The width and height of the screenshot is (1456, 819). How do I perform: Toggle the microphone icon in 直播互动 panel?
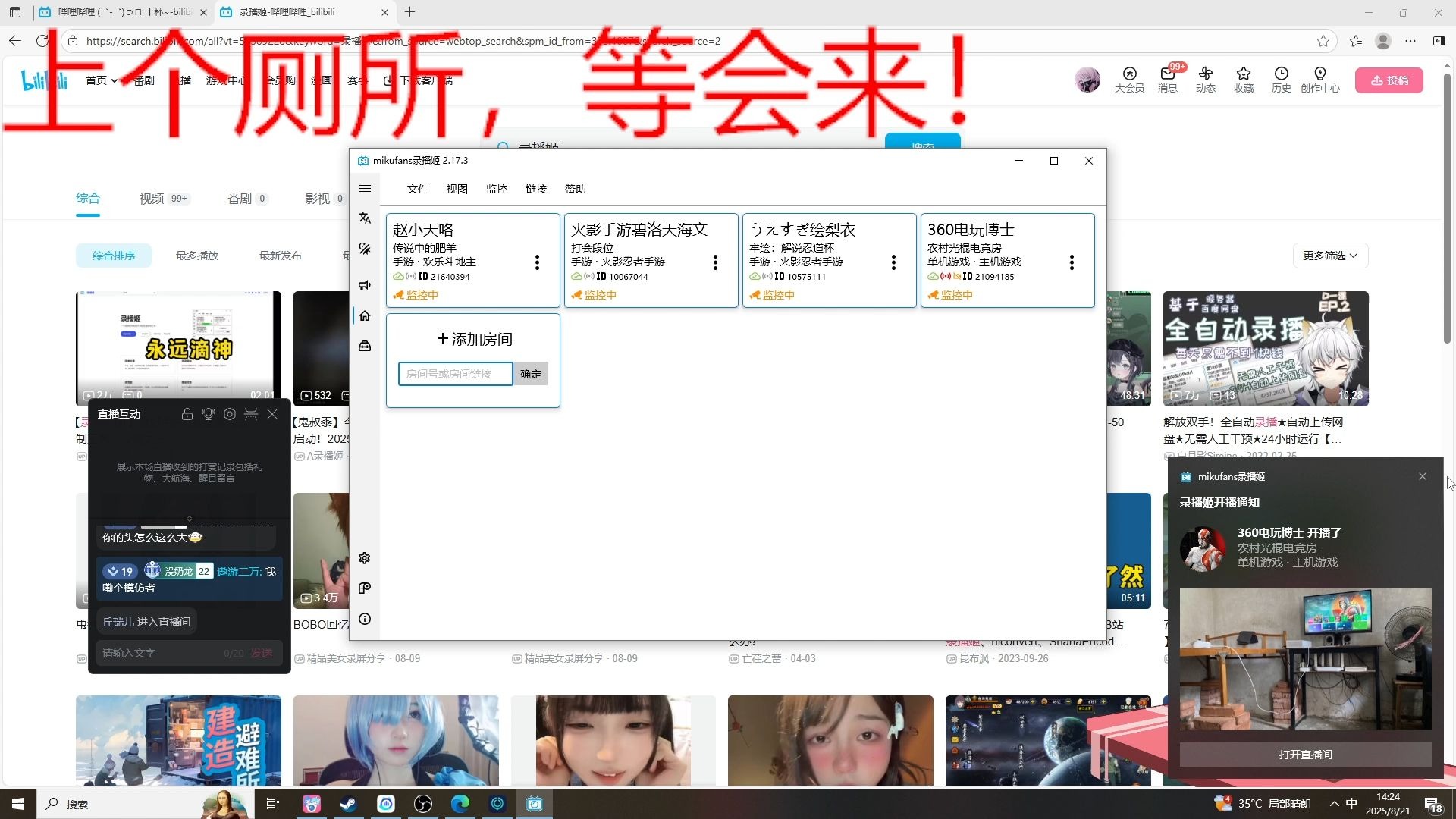click(x=209, y=414)
